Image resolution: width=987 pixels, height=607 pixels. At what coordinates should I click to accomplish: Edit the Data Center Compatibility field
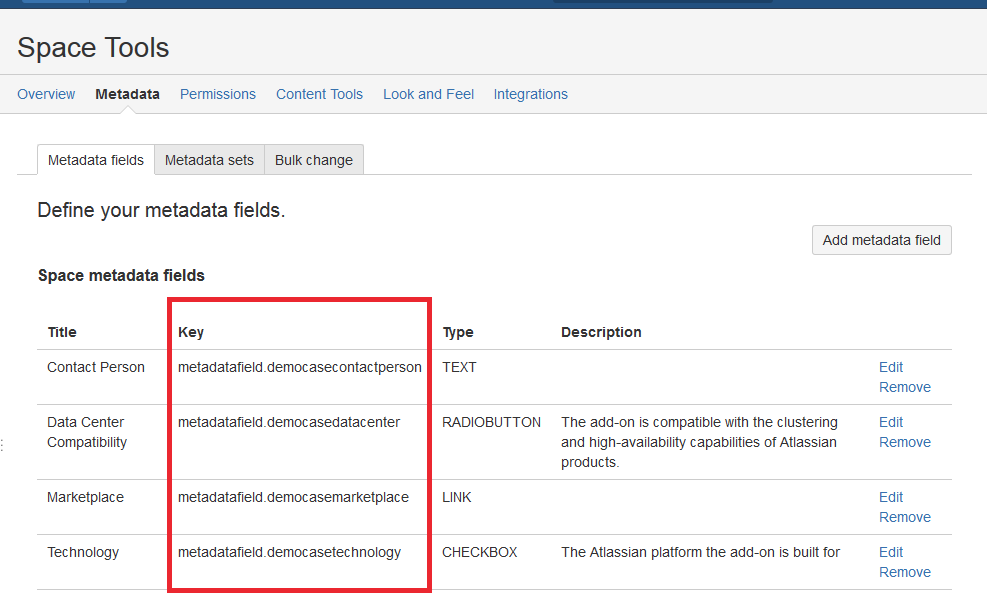tap(891, 422)
